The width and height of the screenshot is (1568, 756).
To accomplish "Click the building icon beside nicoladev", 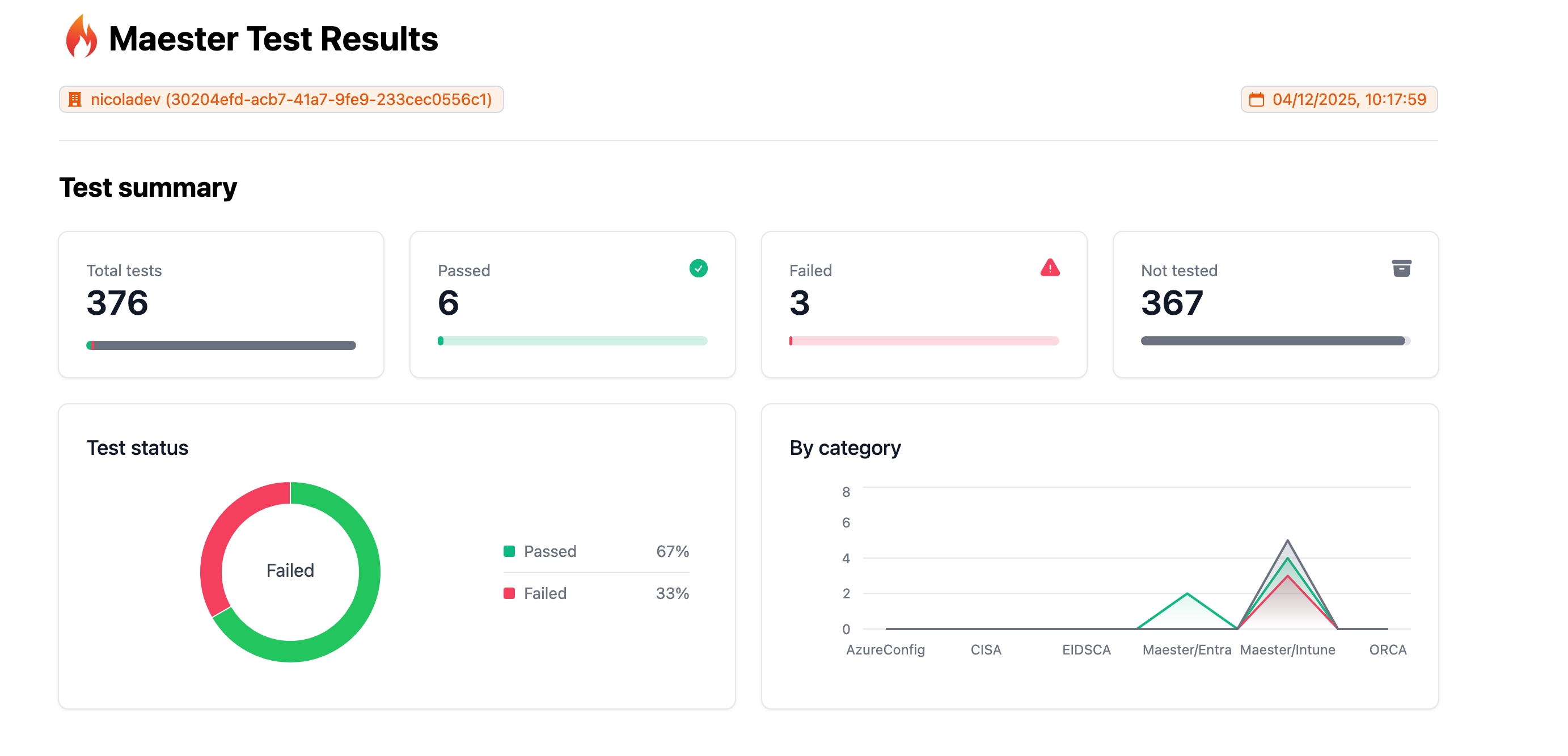I will (75, 99).
